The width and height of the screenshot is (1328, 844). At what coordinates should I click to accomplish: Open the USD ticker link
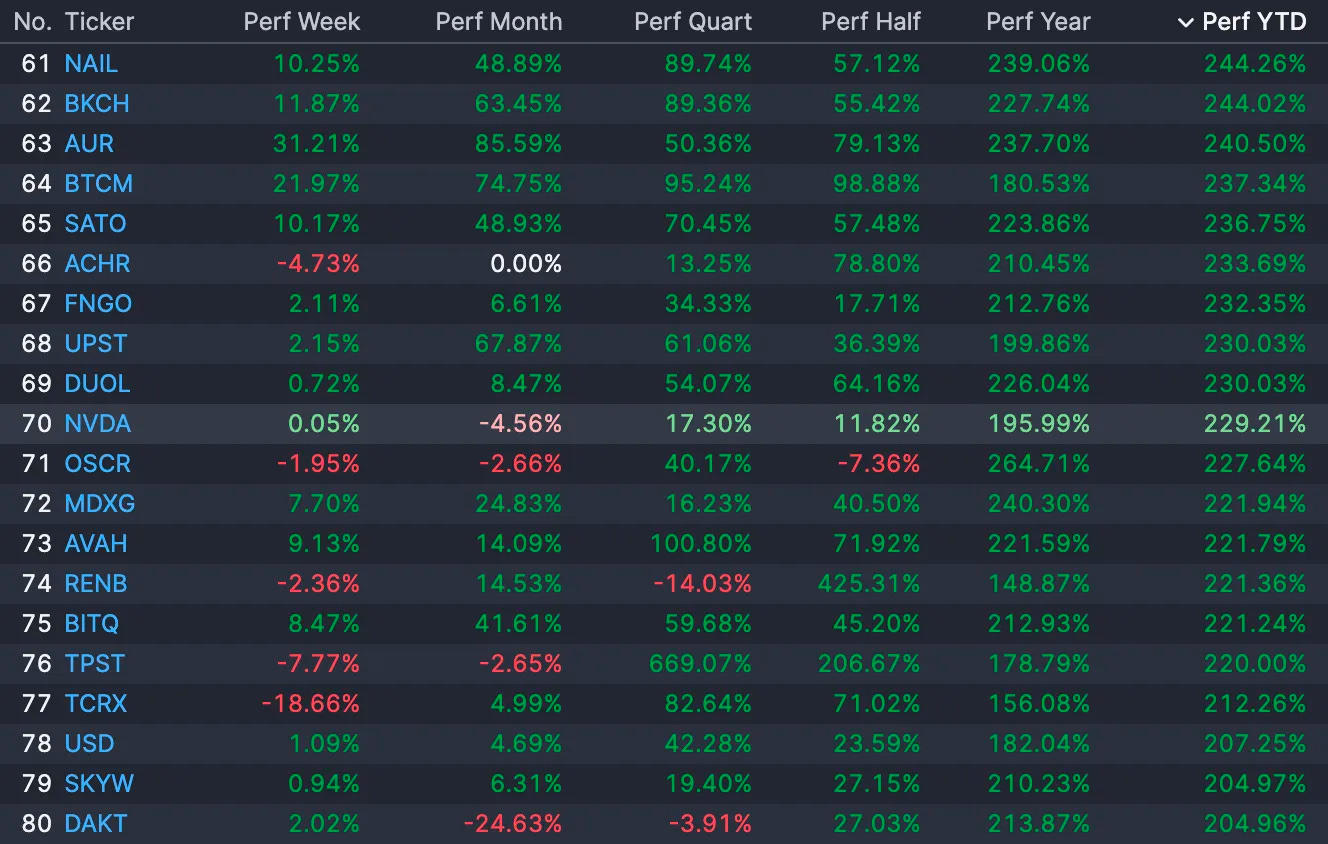[x=90, y=744]
